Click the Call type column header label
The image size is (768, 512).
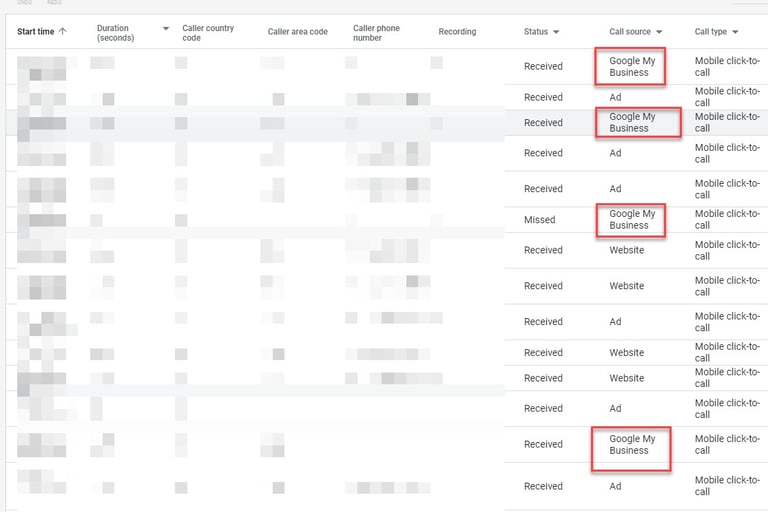(711, 31)
